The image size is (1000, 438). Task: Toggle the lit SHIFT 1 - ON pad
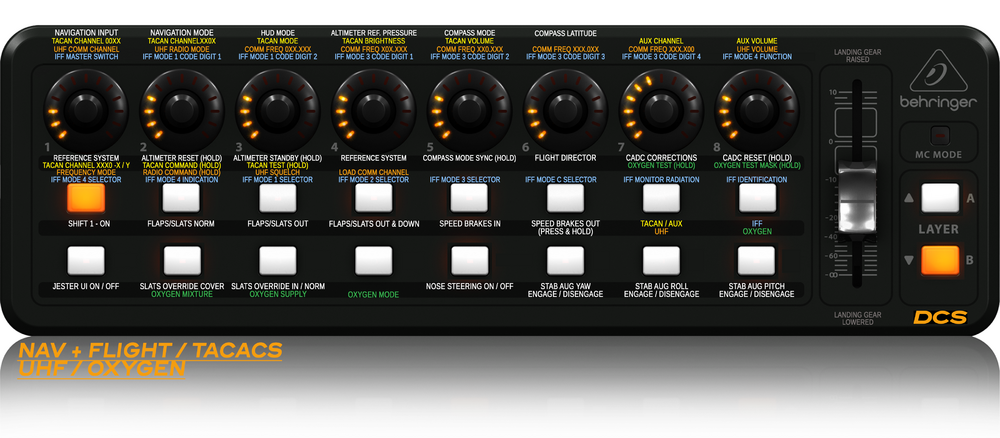[86, 198]
